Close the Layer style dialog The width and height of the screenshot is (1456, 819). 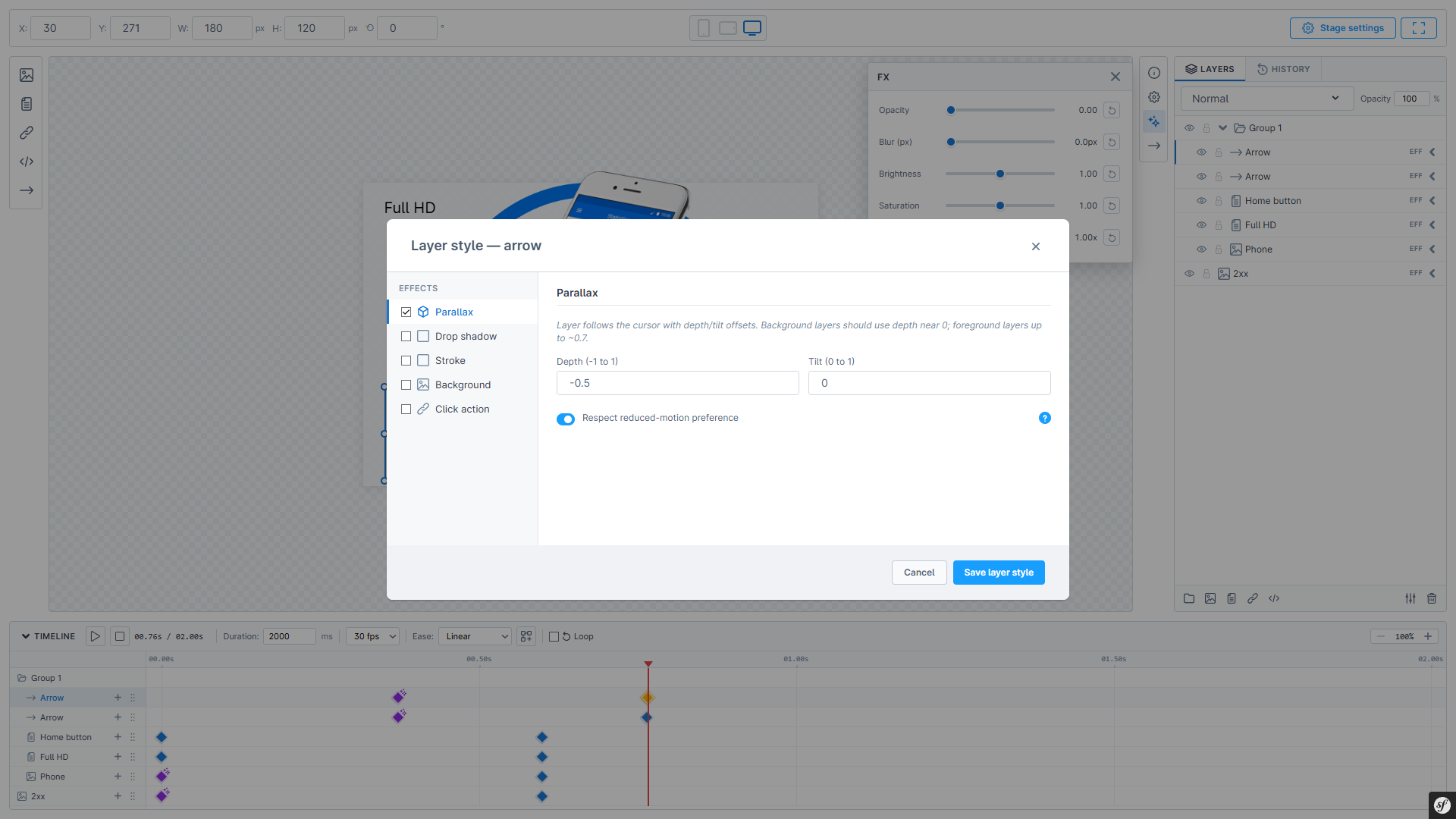pyautogui.click(x=1036, y=246)
